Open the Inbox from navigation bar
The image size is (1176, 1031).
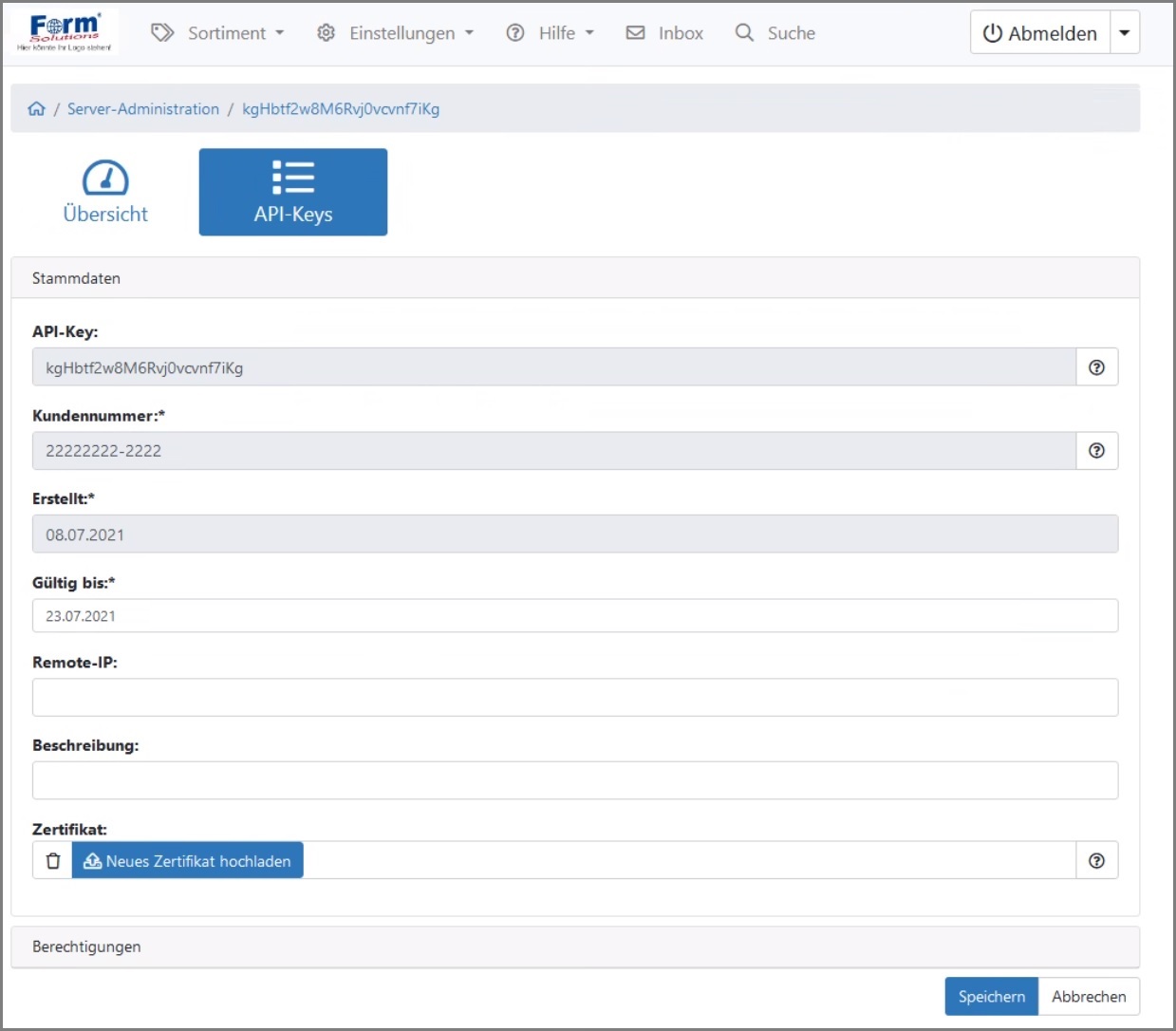click(x=664, y=33)
